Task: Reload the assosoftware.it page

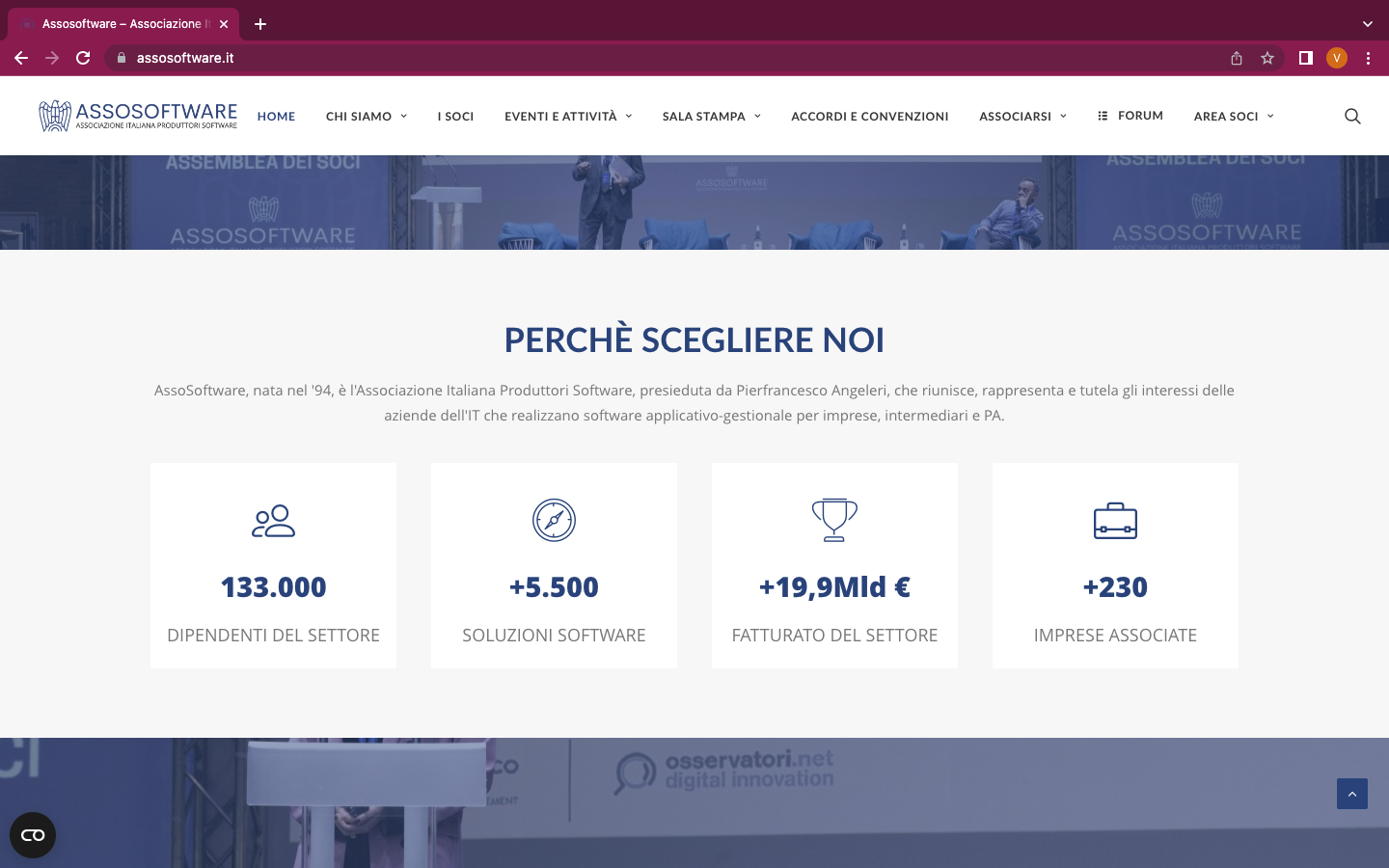Action: pyautogui.click(x=83, y=58)
